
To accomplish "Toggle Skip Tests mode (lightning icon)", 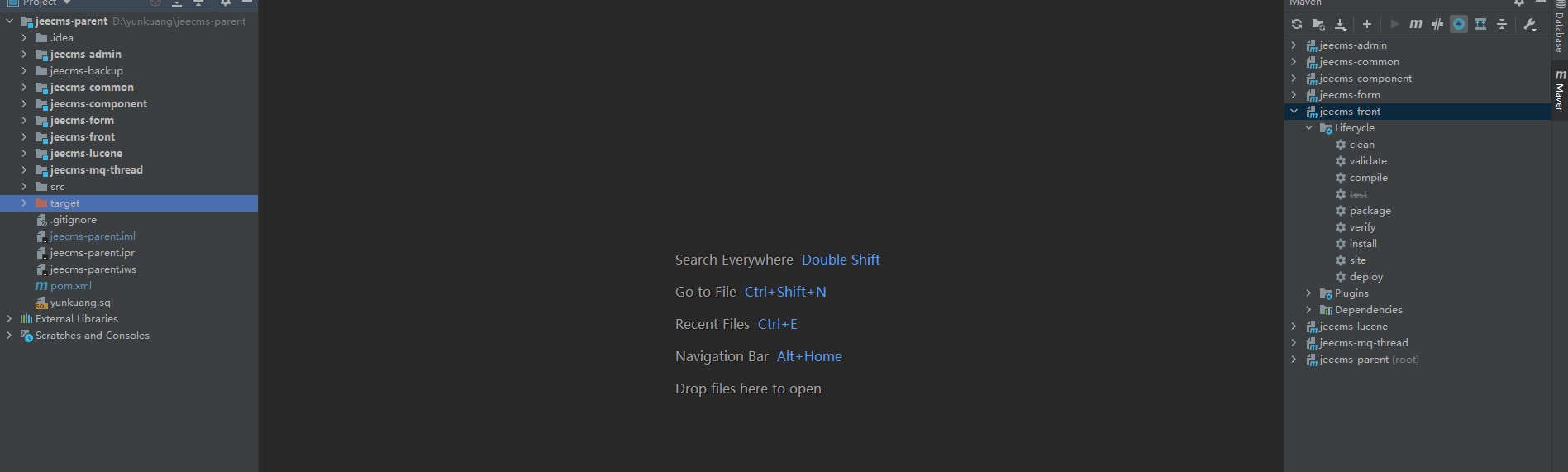I will (1459, 25).
